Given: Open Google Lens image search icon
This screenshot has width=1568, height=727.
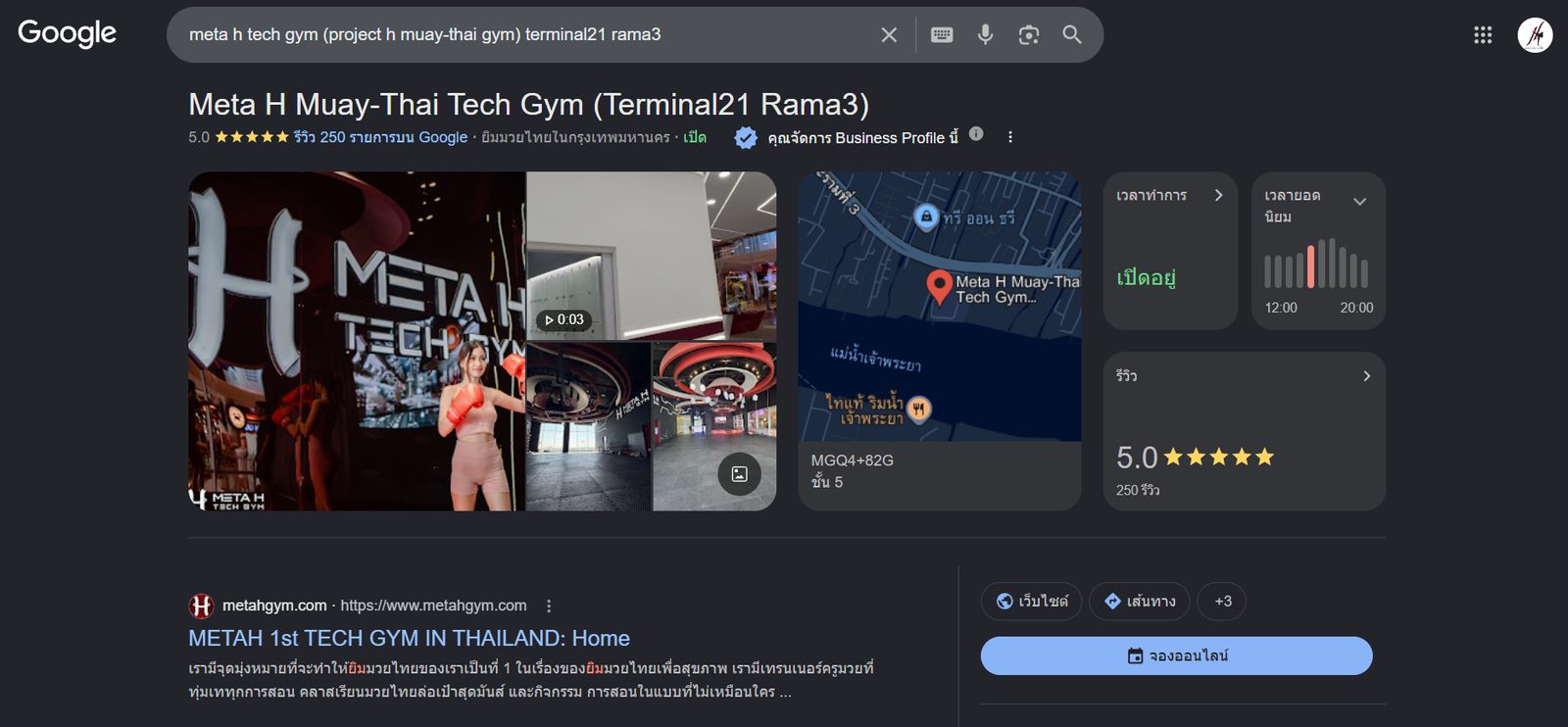Looking at the screenshot, I should click(x=1028, y=35).
